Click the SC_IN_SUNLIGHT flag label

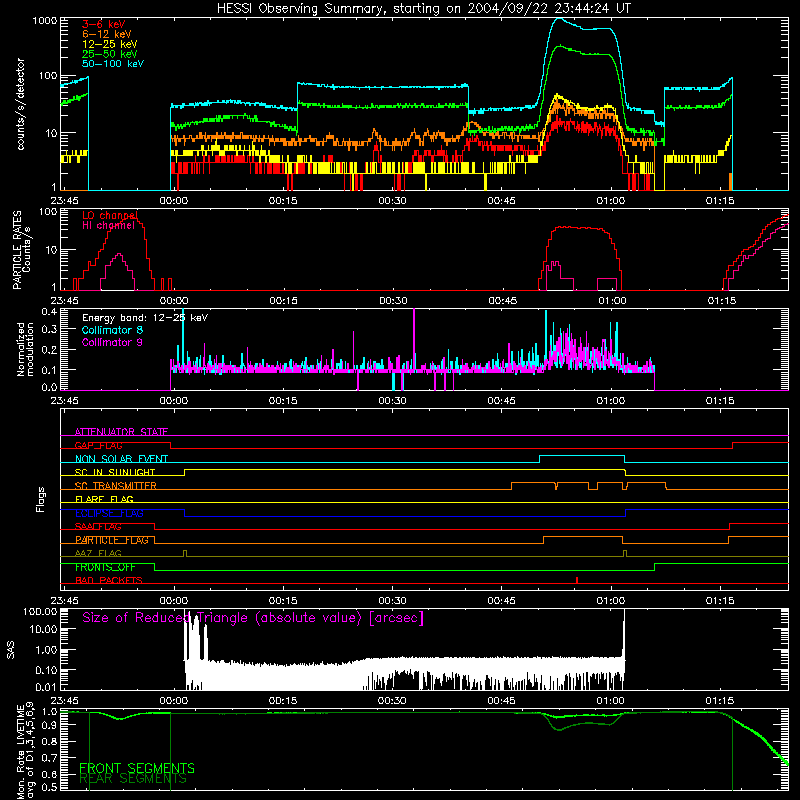[x=115, y=472]
